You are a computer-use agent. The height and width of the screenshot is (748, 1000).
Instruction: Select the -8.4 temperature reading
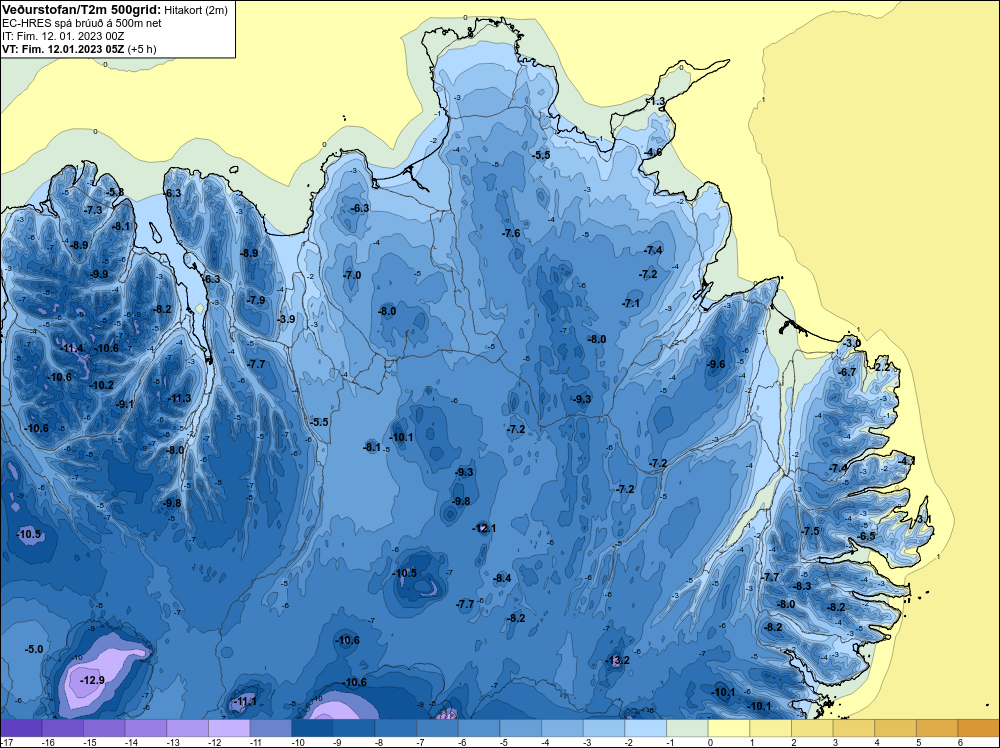[x=503, y=578]
